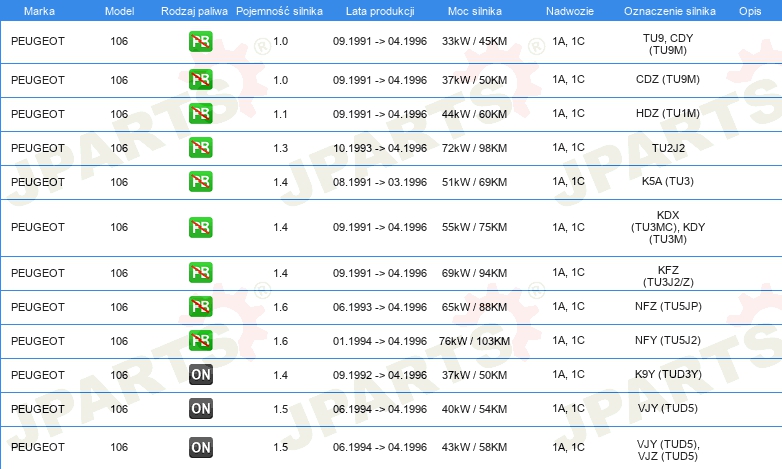Select the engine code NFZ (TU5JP)
Viewport: 782px width, 469px height.
[668, 306]
